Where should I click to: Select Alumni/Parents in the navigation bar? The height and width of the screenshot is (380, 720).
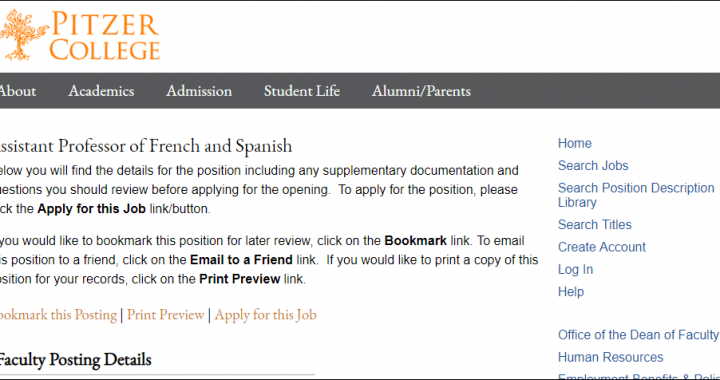421,91
